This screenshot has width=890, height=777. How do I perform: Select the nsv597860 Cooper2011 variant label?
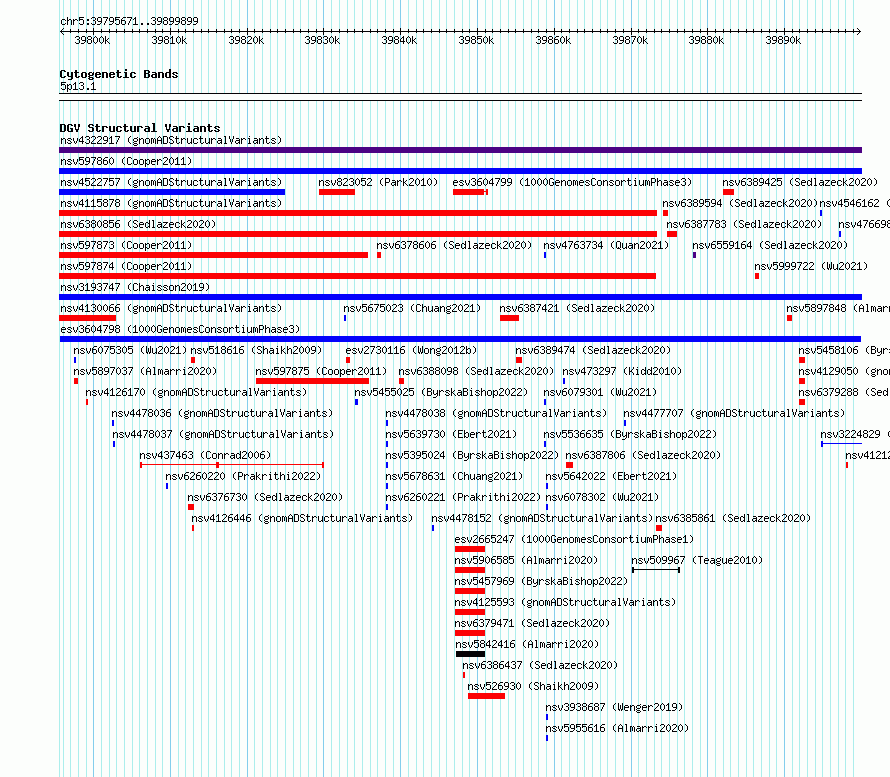[x=126, y=161]
